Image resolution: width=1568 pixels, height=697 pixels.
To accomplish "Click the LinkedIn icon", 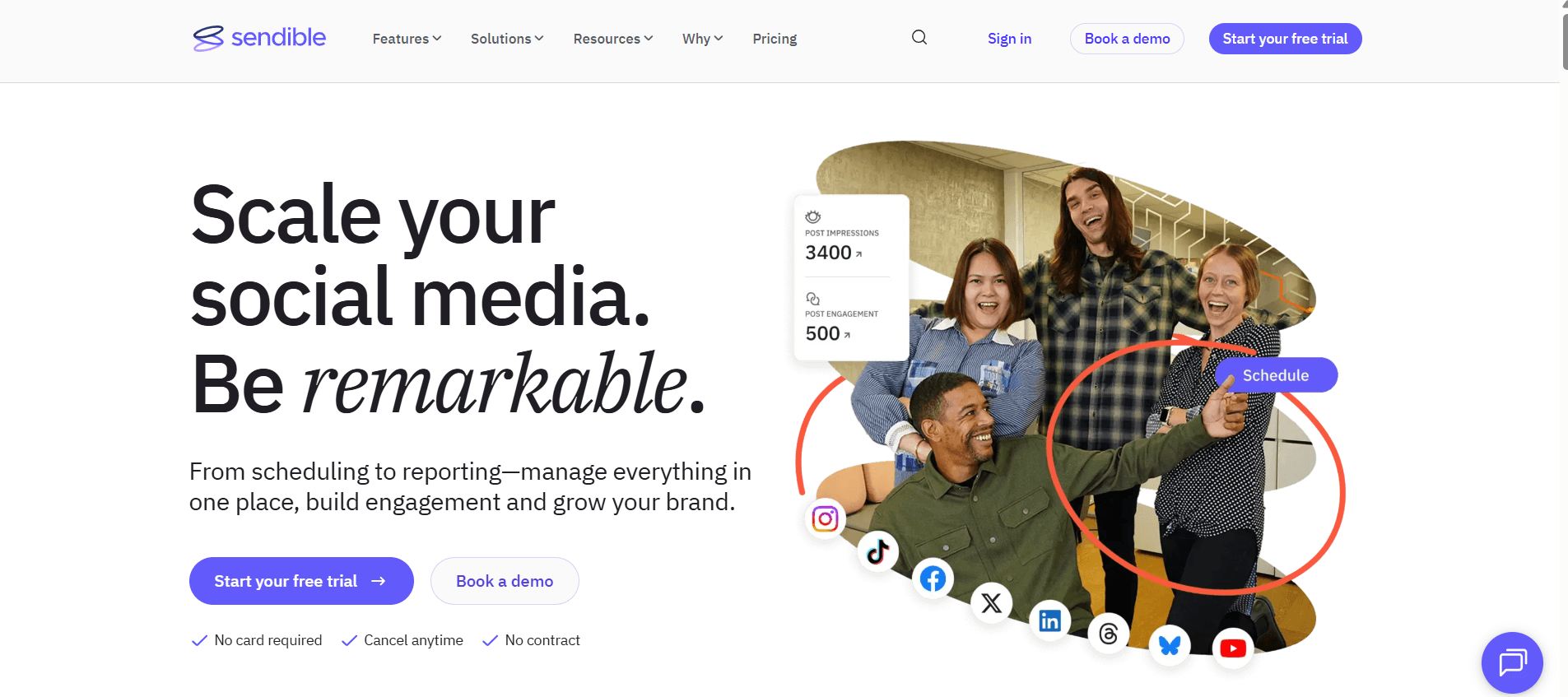I will [1049, 620].
